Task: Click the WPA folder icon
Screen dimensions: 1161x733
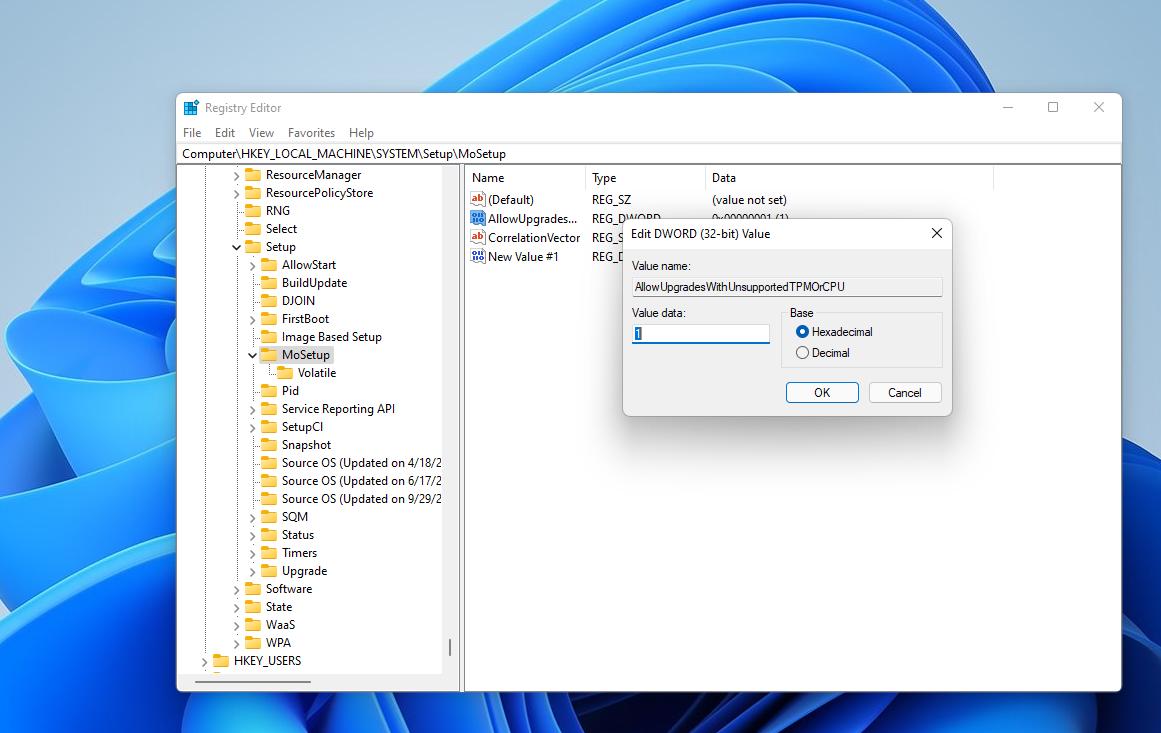Action: [x=253, y=643]
